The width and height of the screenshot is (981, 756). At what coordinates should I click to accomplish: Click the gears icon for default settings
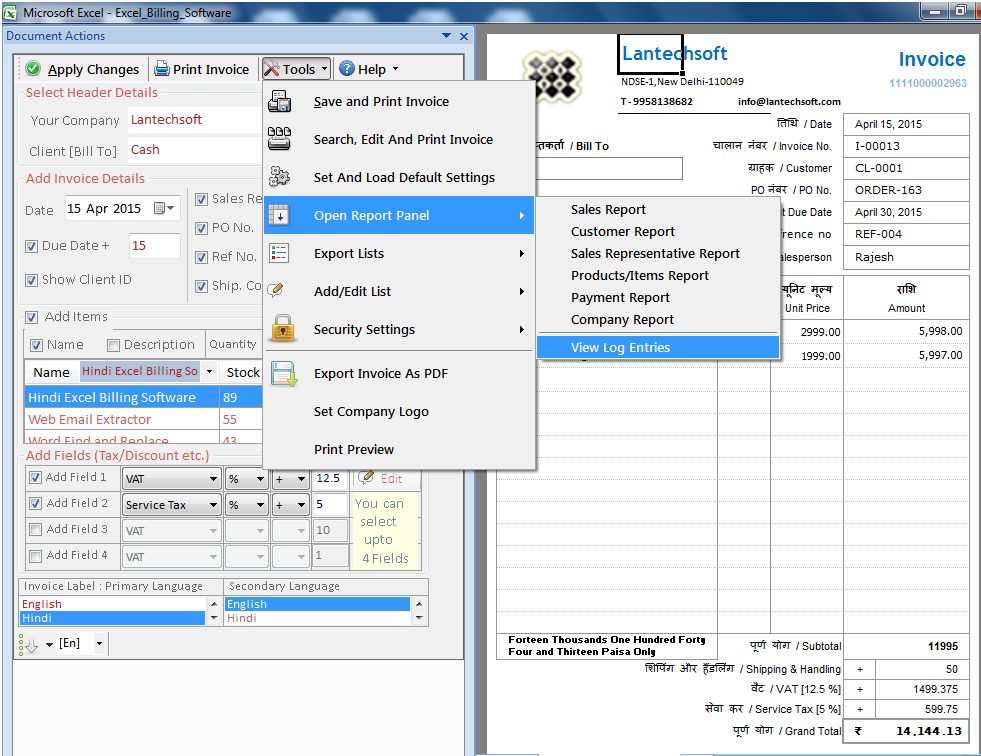tap(280, 177)
